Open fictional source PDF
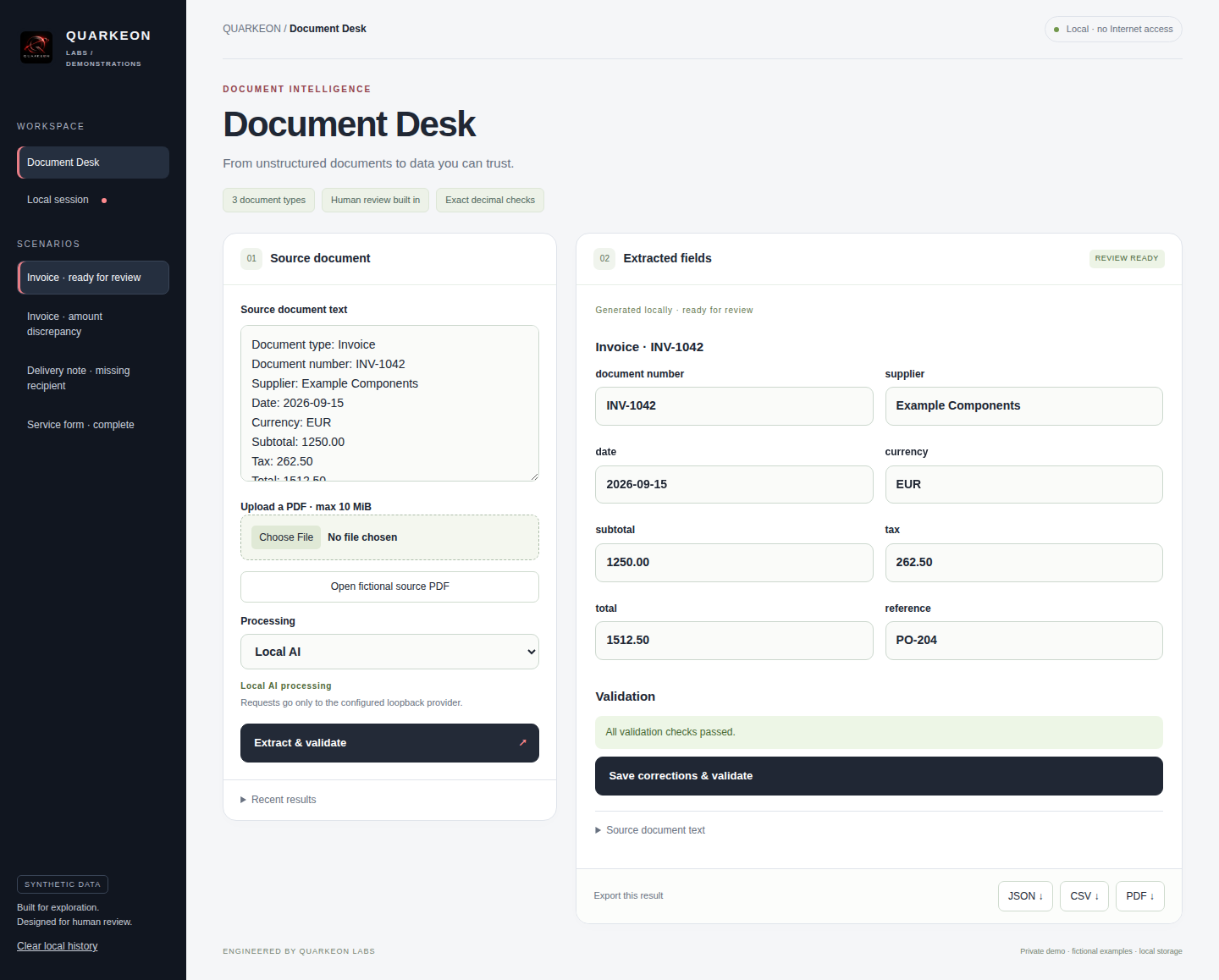The width and height of the screenshot is (1219, 980). click(389, 586)
